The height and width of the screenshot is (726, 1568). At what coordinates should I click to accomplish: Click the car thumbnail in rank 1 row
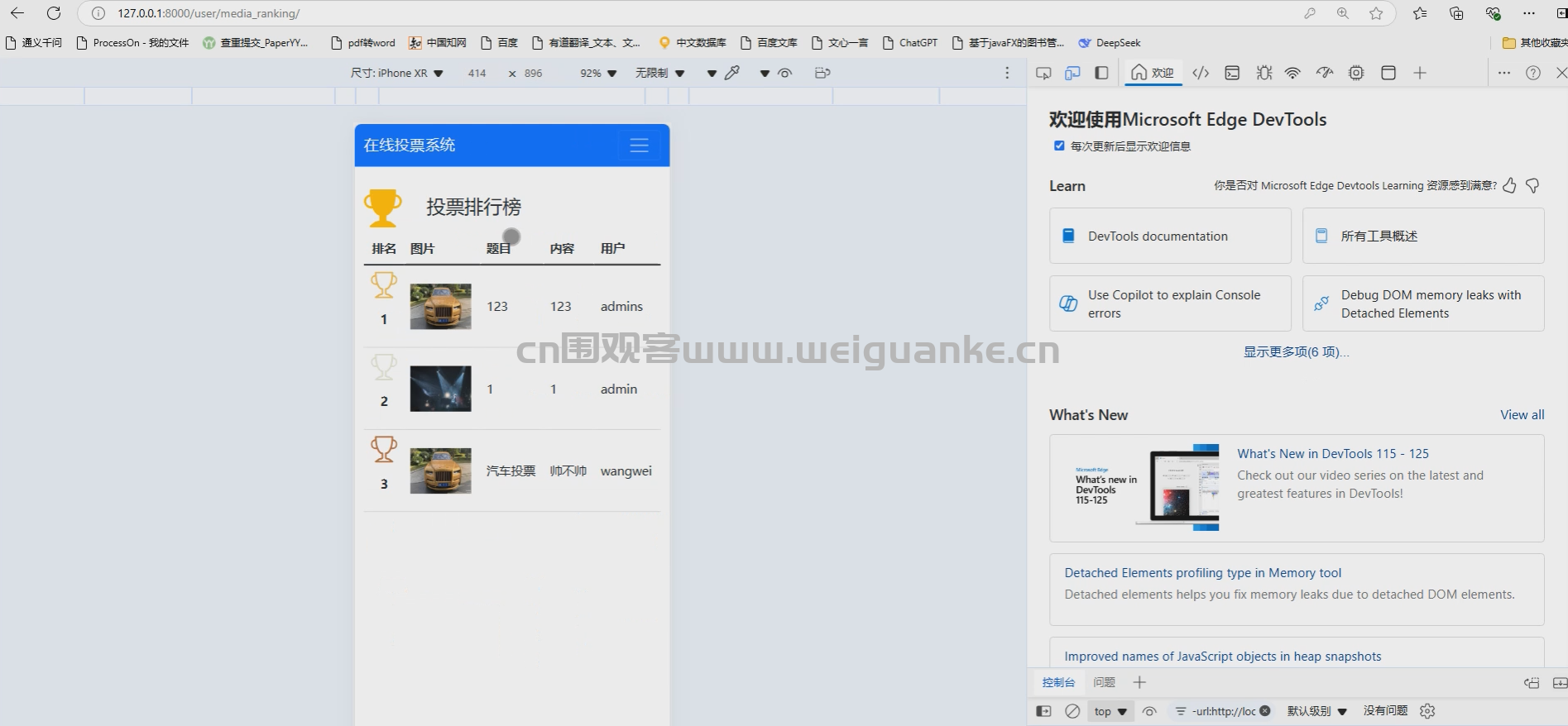click(440, 307)
